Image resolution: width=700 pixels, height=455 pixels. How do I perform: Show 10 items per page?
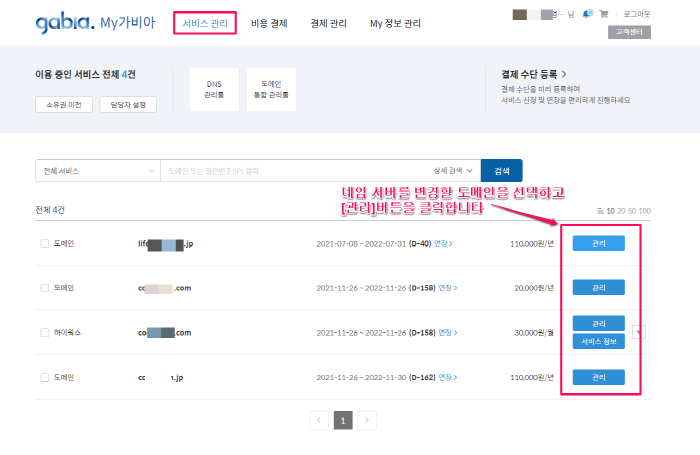(610, 211)
